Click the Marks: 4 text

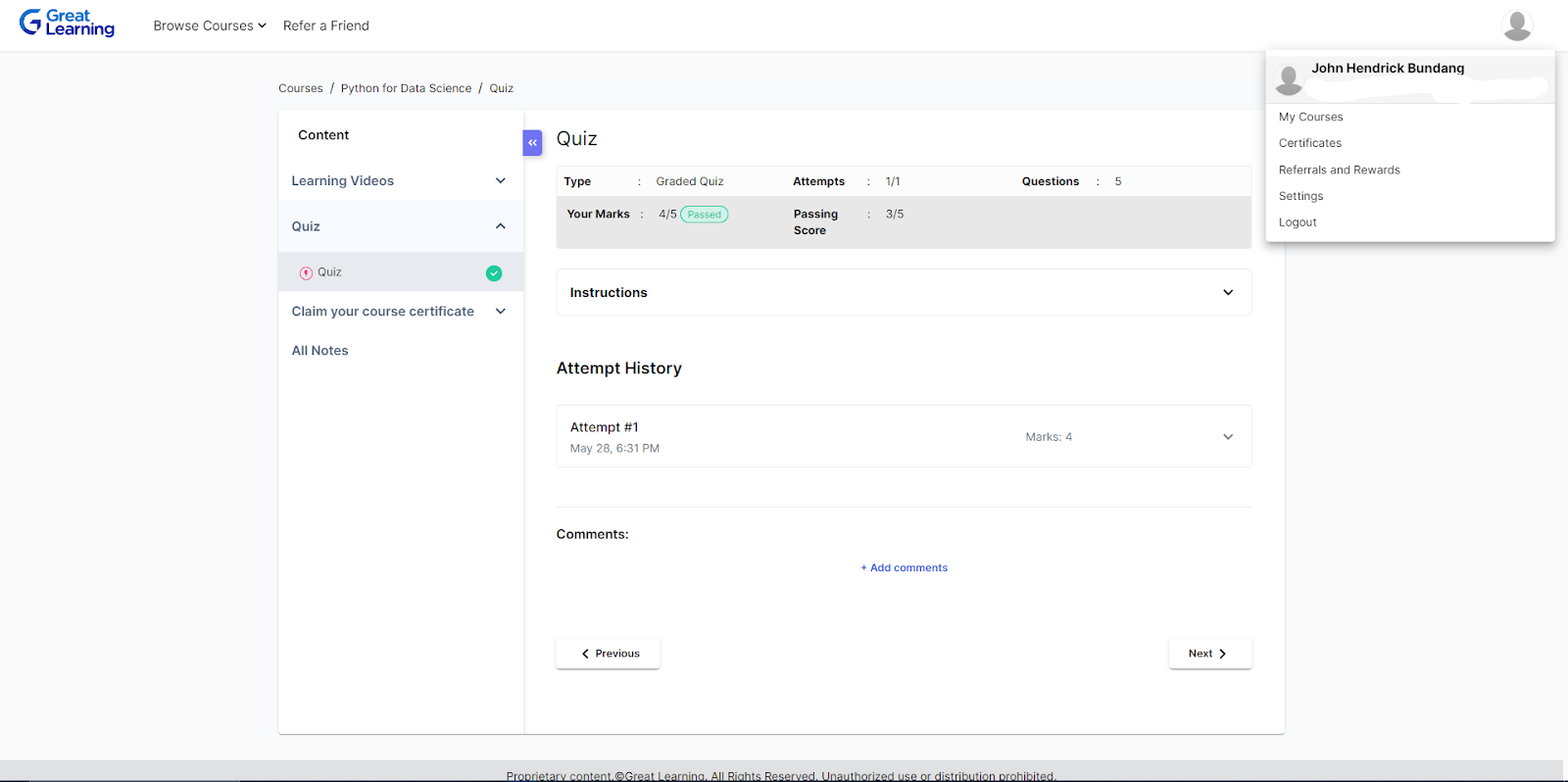pyautogui.click(x=1049, y=437)
